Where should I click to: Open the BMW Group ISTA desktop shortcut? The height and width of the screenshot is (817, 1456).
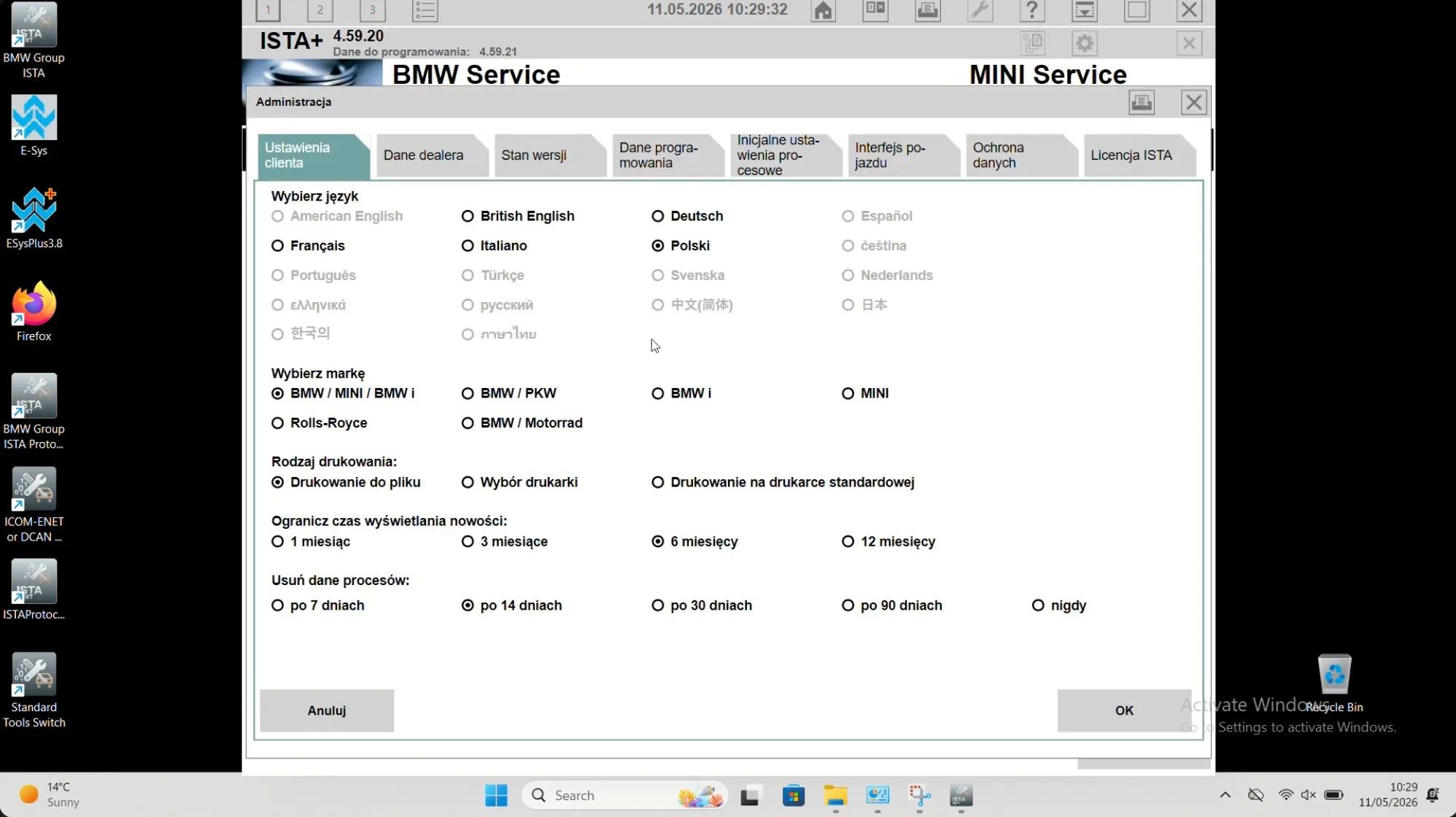point(34,40)
